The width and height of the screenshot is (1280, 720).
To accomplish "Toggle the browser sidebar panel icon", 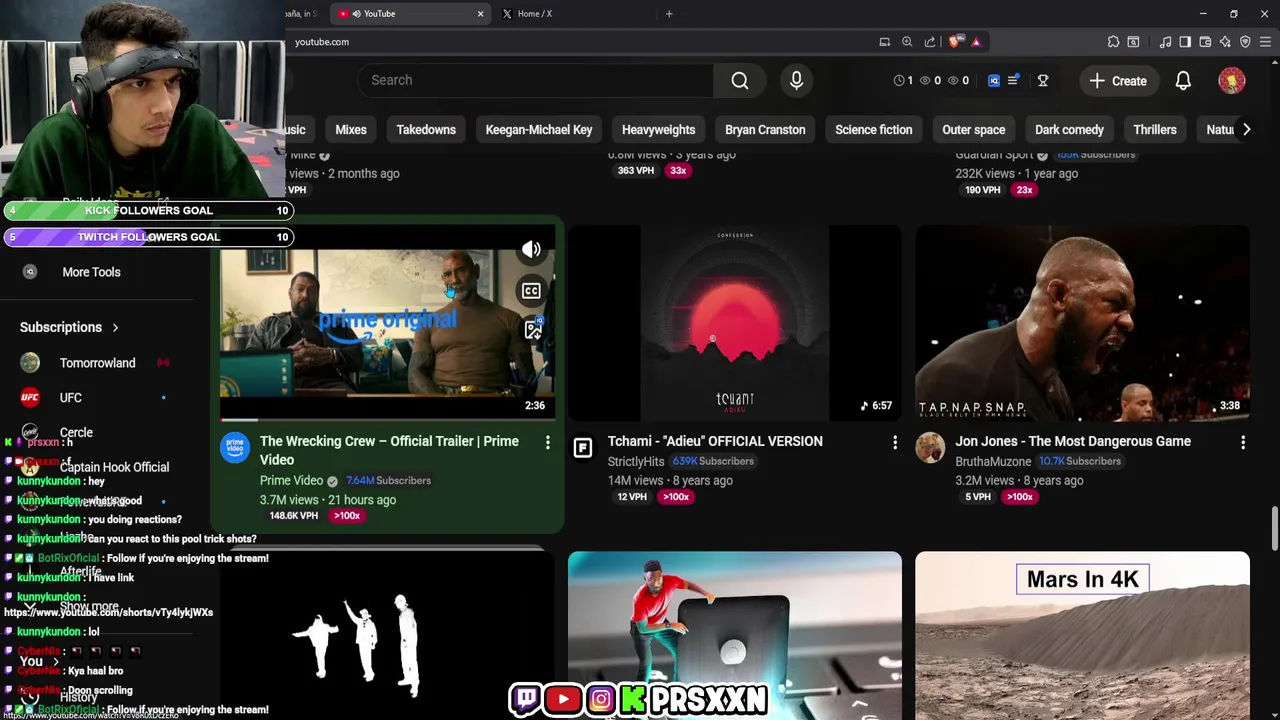I will 1185,42.
